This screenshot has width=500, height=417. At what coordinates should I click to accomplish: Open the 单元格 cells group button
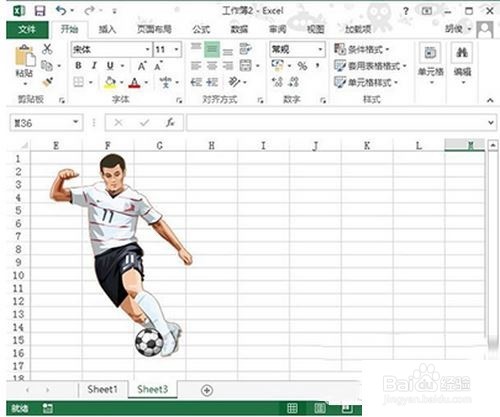tap(430, 63)
